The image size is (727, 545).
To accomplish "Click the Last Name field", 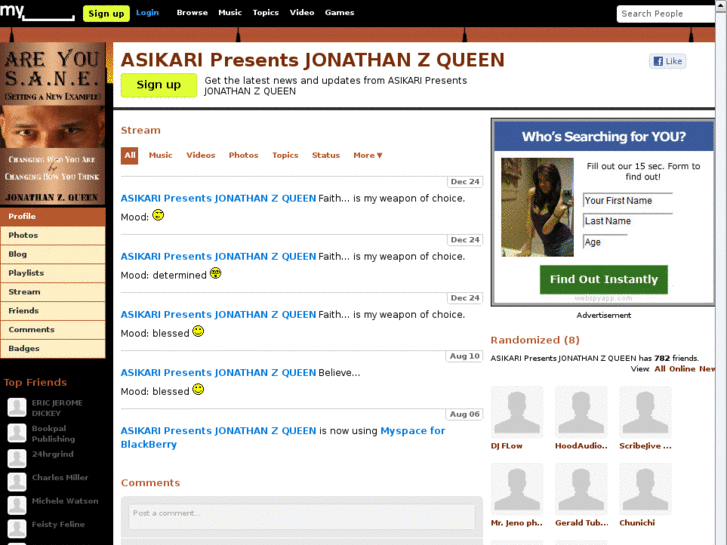I will [628, 221].
